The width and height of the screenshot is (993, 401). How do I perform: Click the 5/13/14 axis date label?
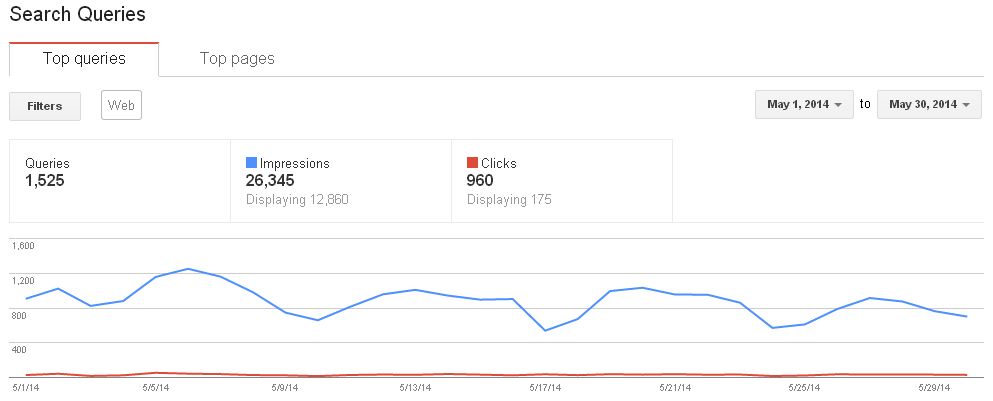415,386
